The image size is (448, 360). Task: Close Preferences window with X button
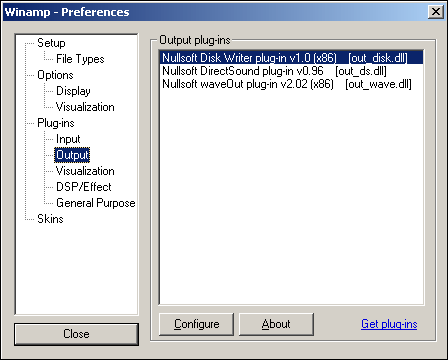(436, 12)
